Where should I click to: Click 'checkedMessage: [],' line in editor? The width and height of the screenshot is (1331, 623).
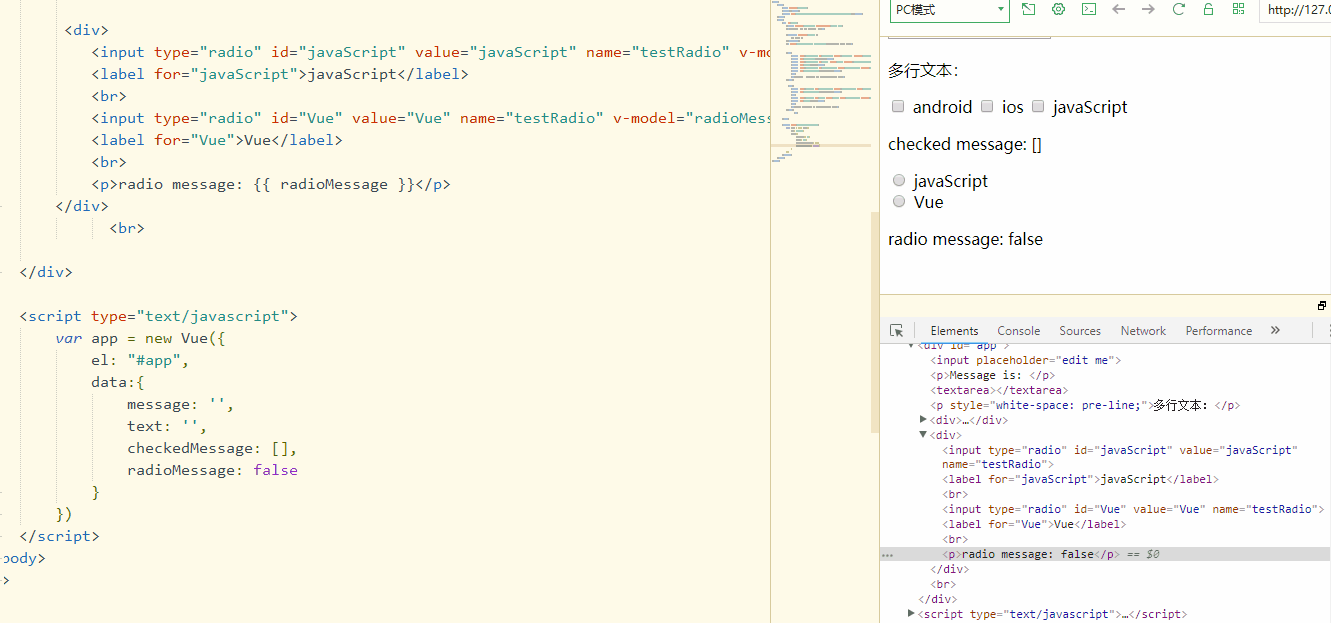[212, 448]
